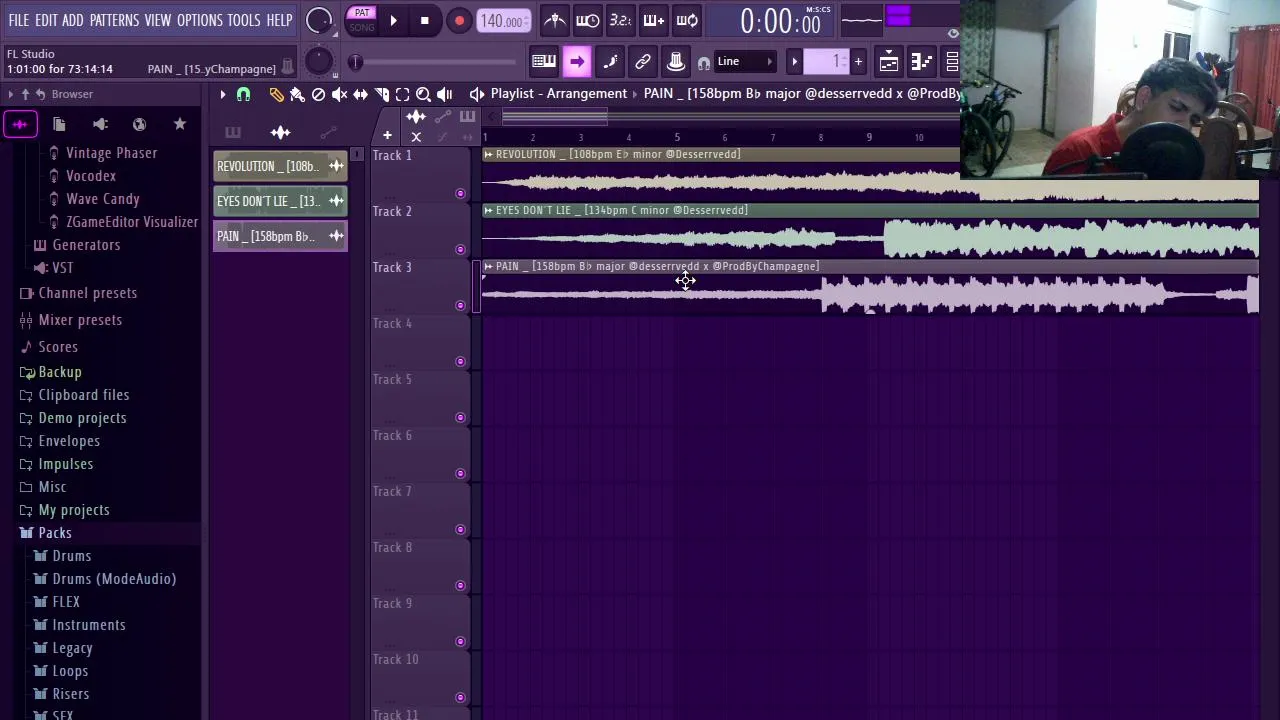Open the VIEW menu
Image resolution: width=1280 pixels, height=720 pixels.
point(158,20)
